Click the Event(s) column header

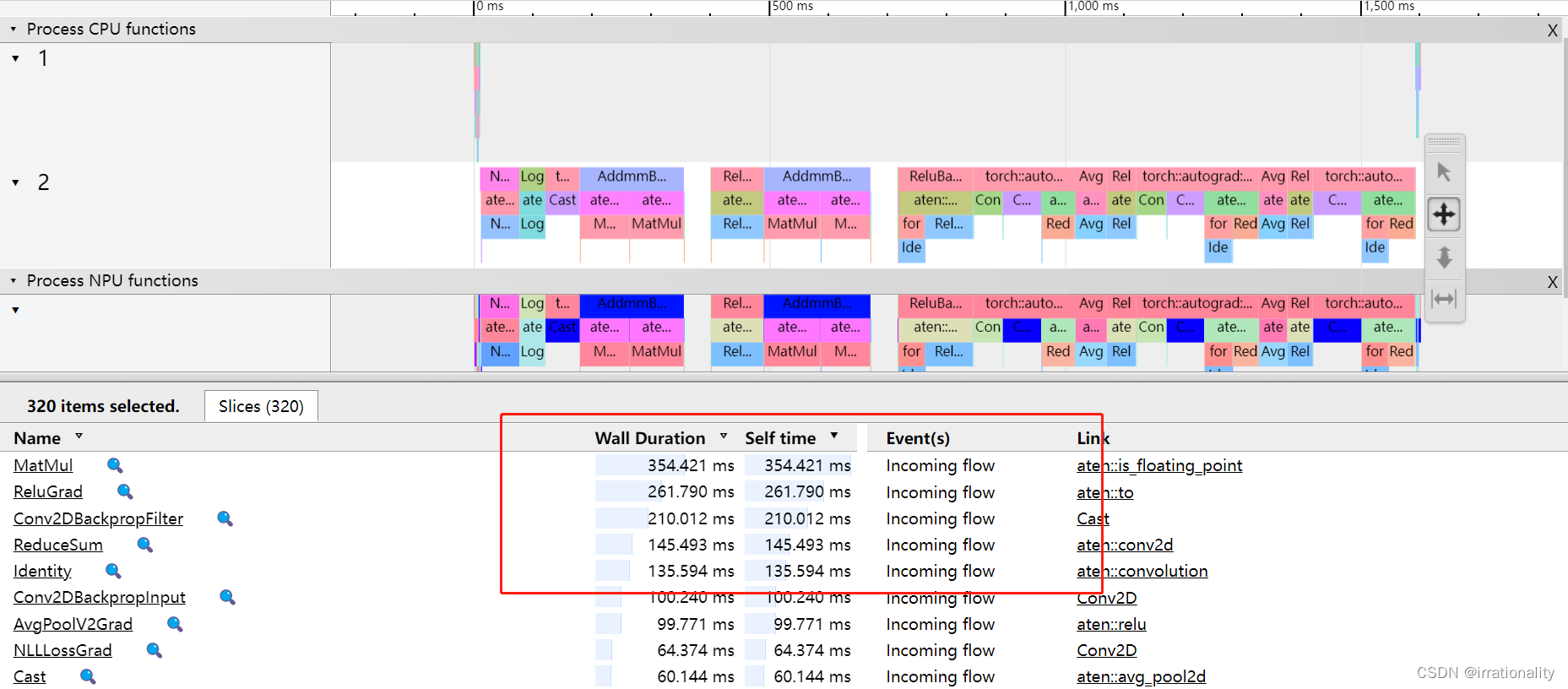918,438
